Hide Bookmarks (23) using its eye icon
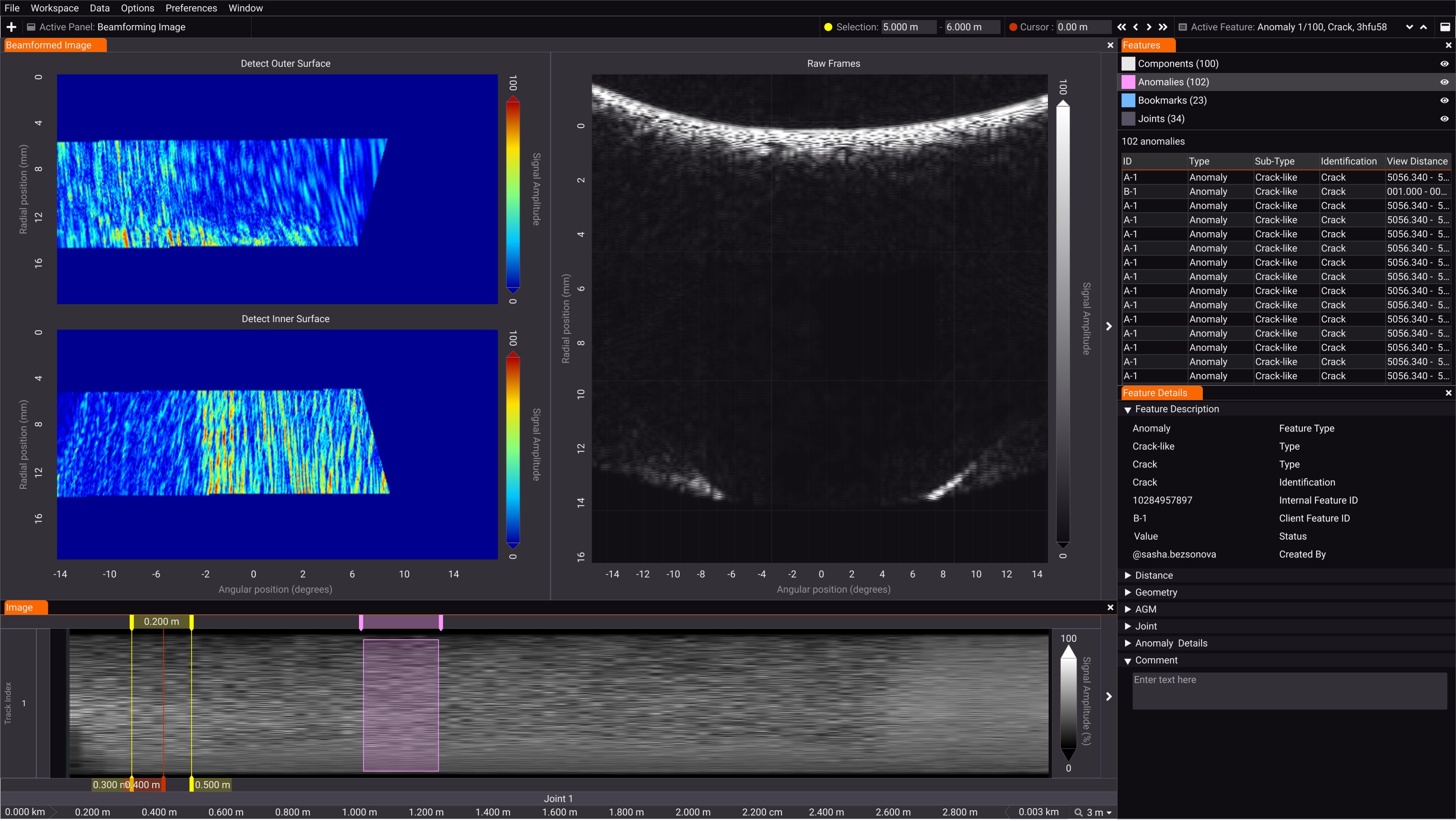The height and width of the screenshot is (821, 1456). [1444, 100]
